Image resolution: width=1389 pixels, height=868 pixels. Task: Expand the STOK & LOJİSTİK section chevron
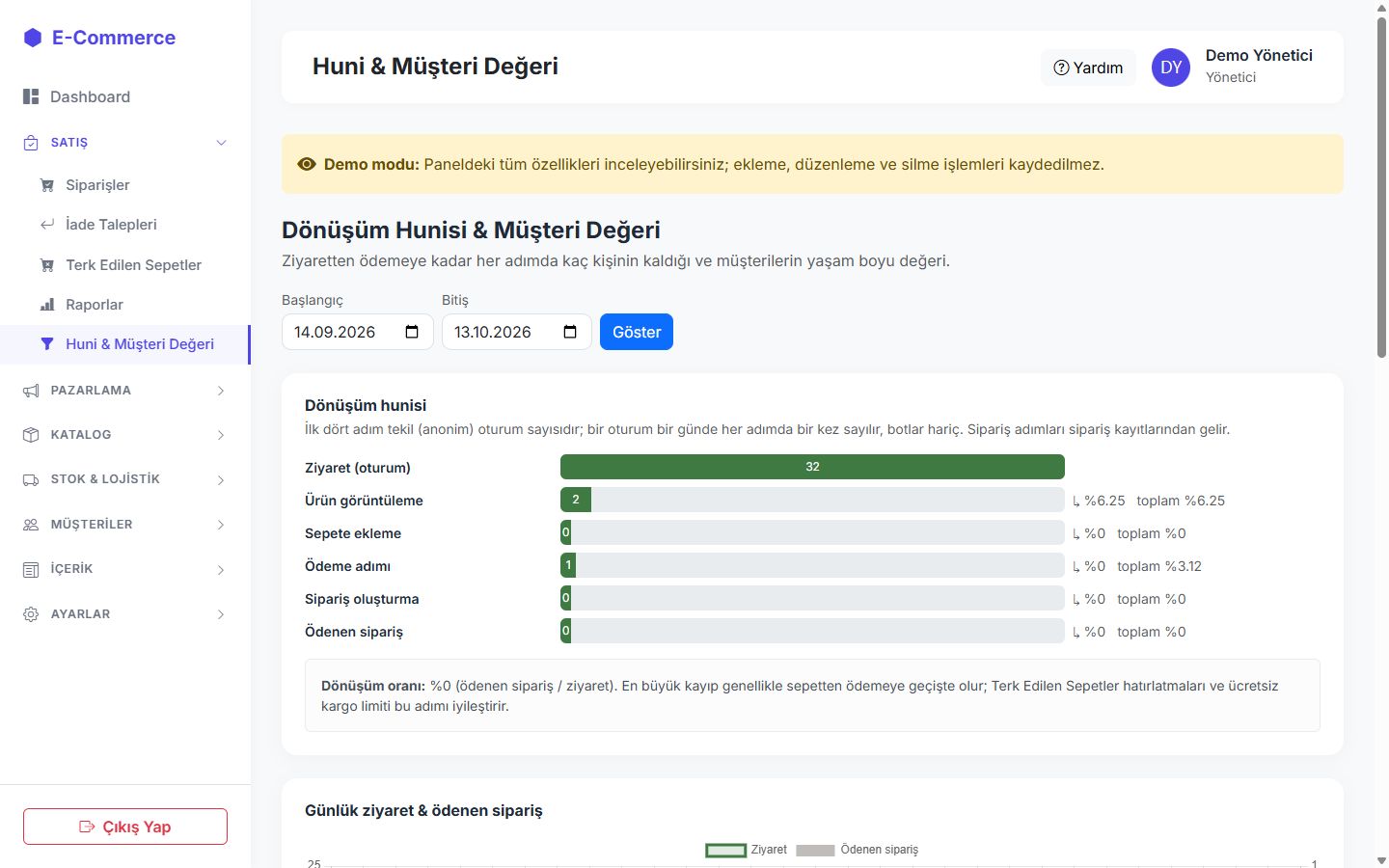click(x=221, y=479)
